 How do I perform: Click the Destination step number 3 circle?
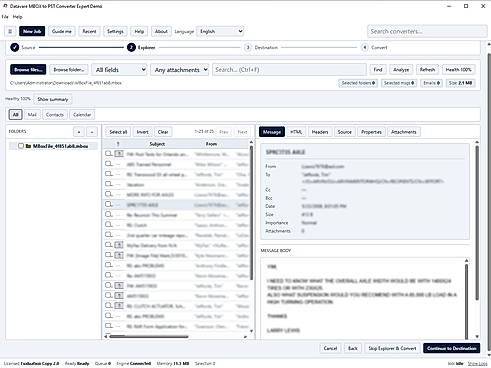(x=248, y=47)
